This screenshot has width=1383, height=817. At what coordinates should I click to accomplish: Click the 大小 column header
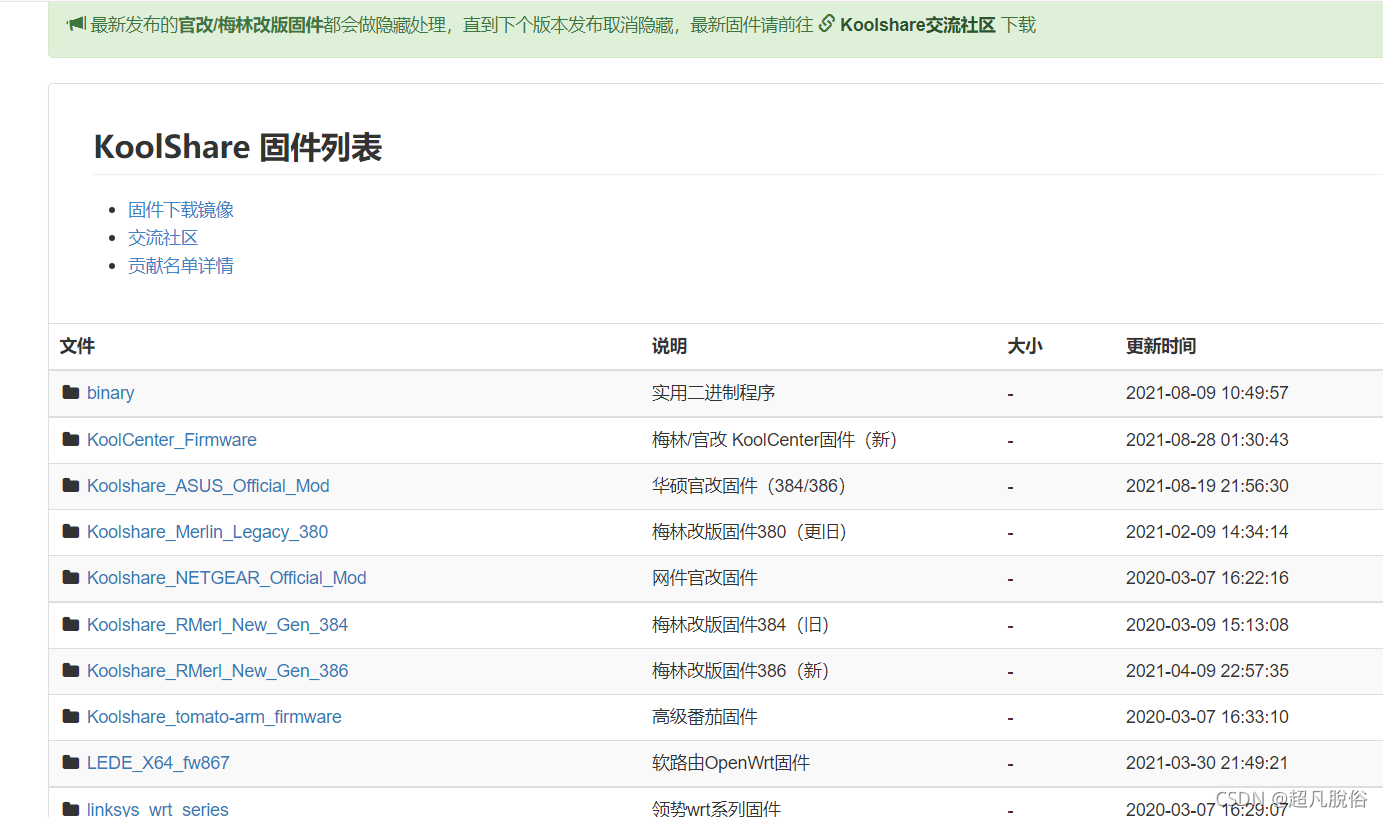tap(1024, 346)
